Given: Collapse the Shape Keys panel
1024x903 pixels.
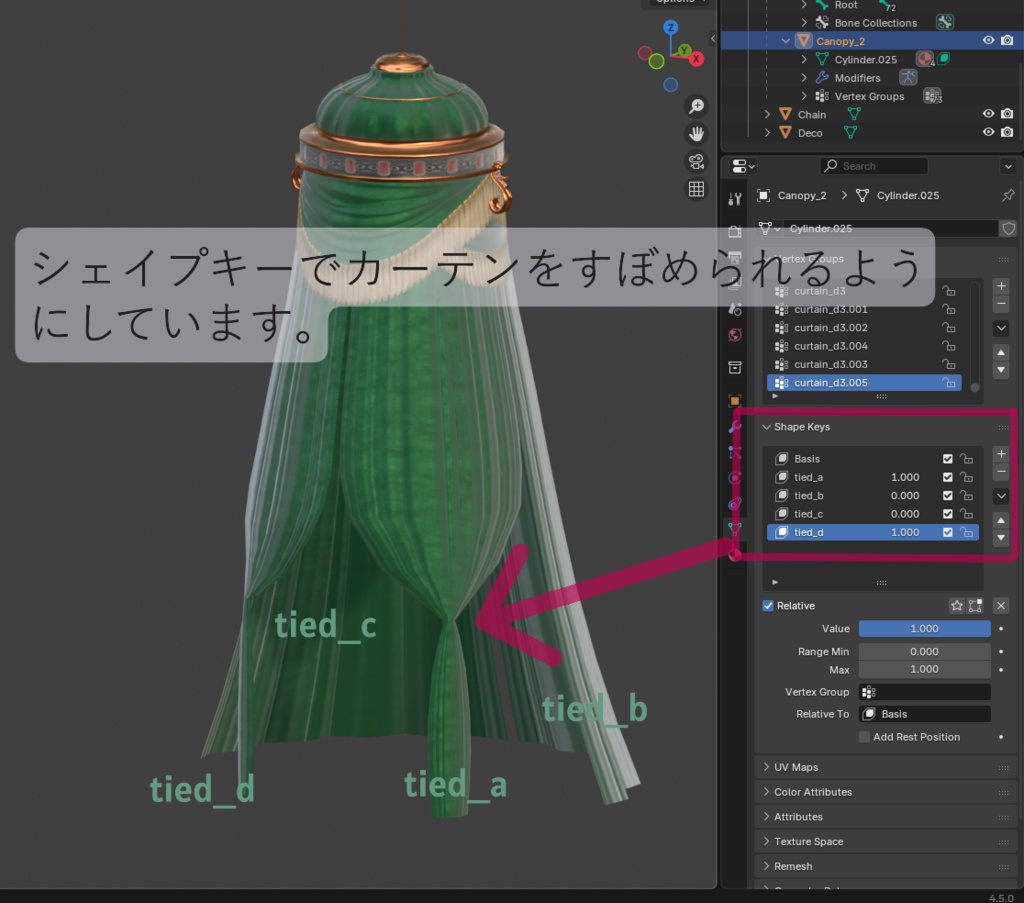Looking at the screenshot, I should [767, 427].
